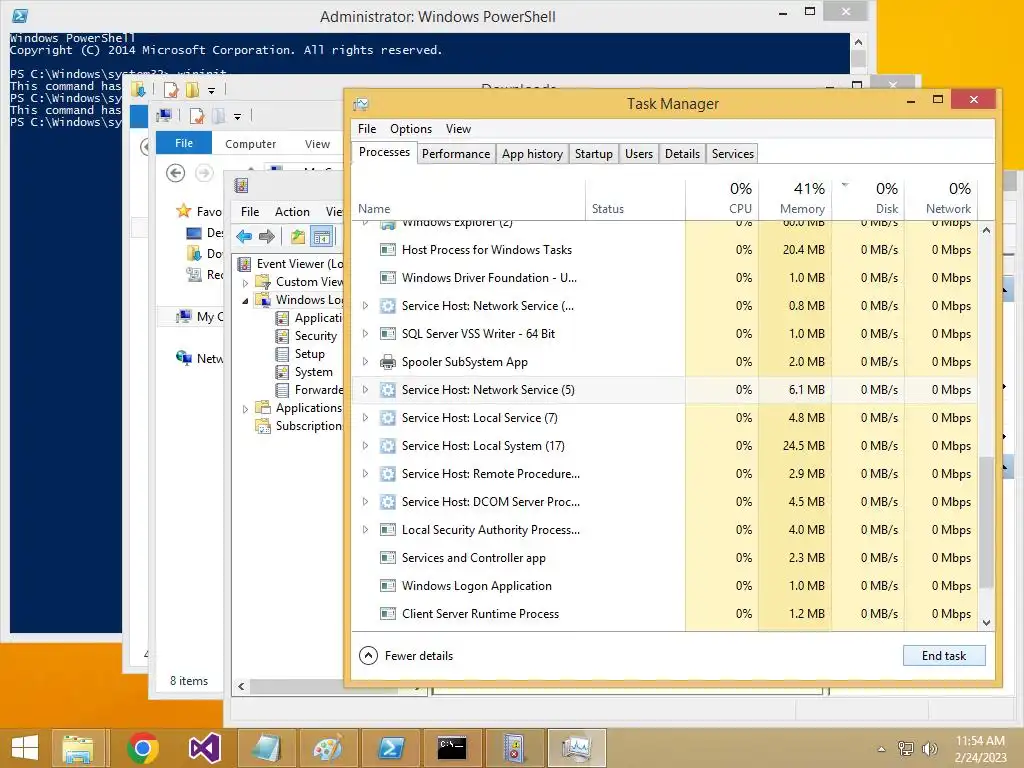
Task: Show hidden tray icons arrow
Action: [881, 749]
